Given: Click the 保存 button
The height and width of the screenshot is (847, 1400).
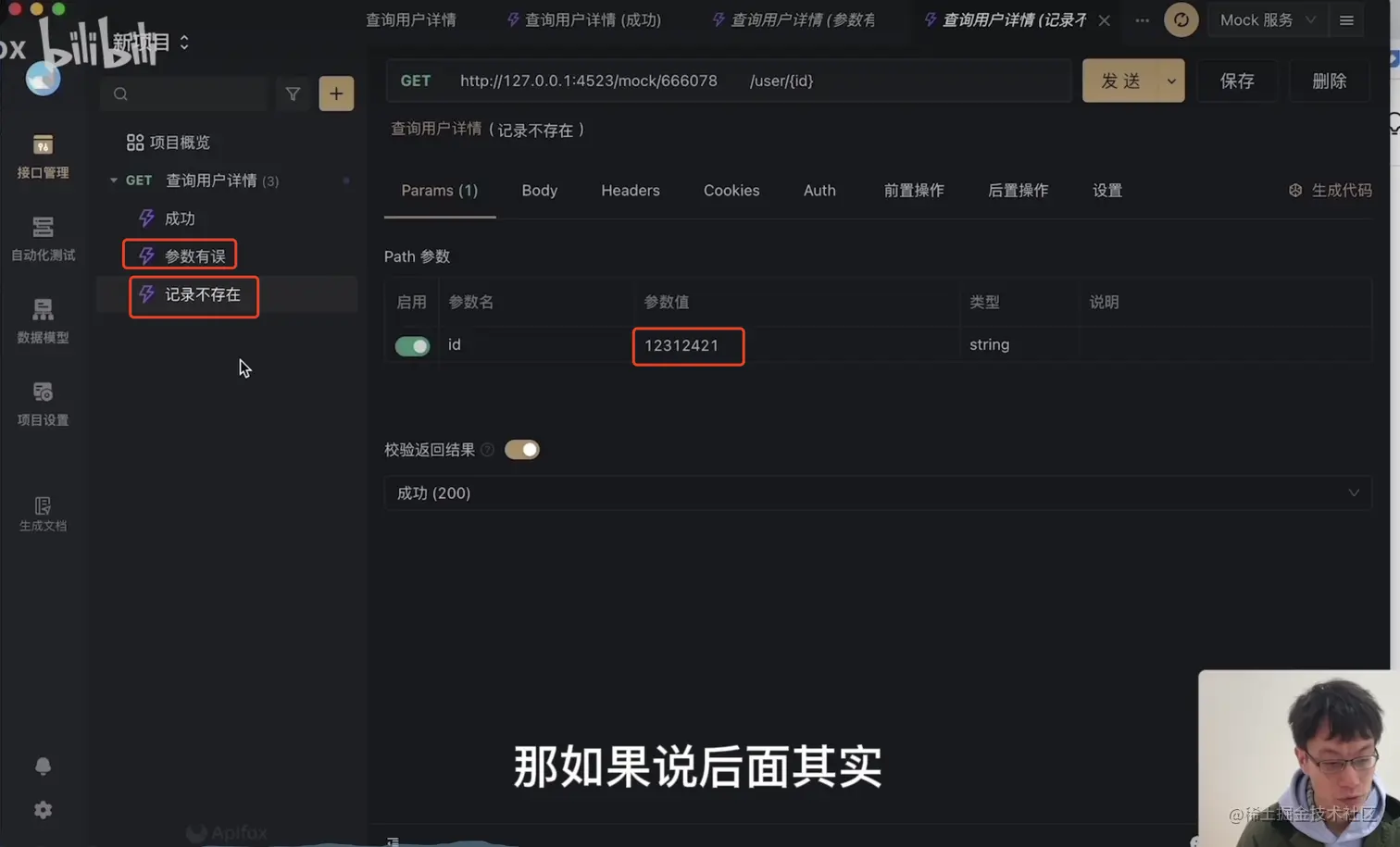Looking at the screenshot, I should [x=1237, y=81].
